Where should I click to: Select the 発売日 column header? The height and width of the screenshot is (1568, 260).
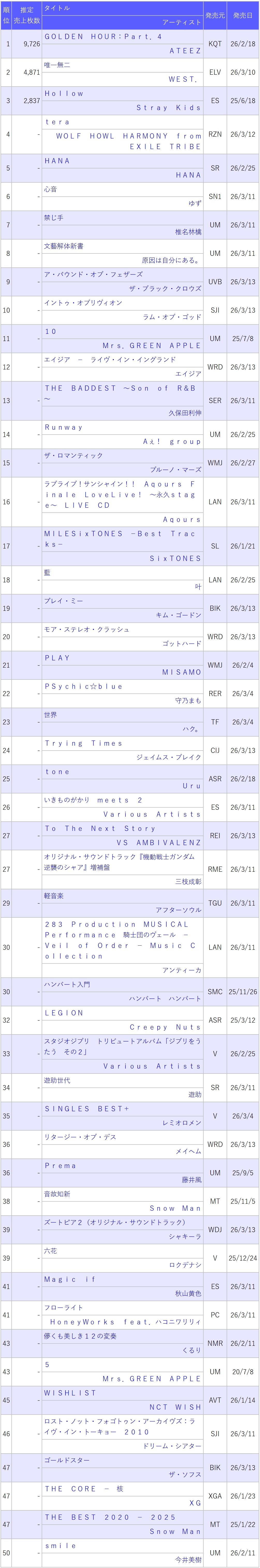[x=243, y=15]
